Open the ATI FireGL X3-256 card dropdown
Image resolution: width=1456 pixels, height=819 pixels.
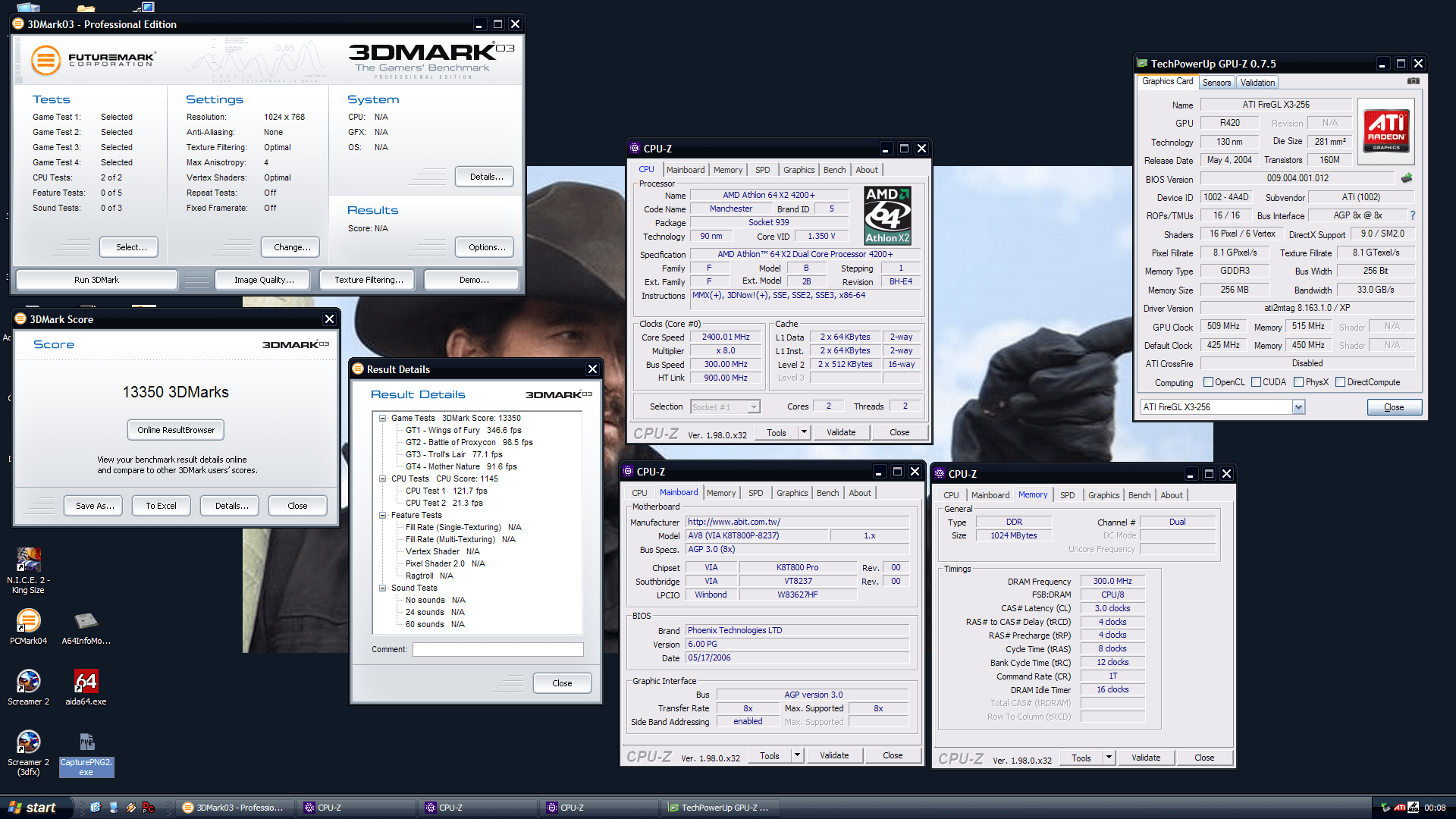[1298, 407]
